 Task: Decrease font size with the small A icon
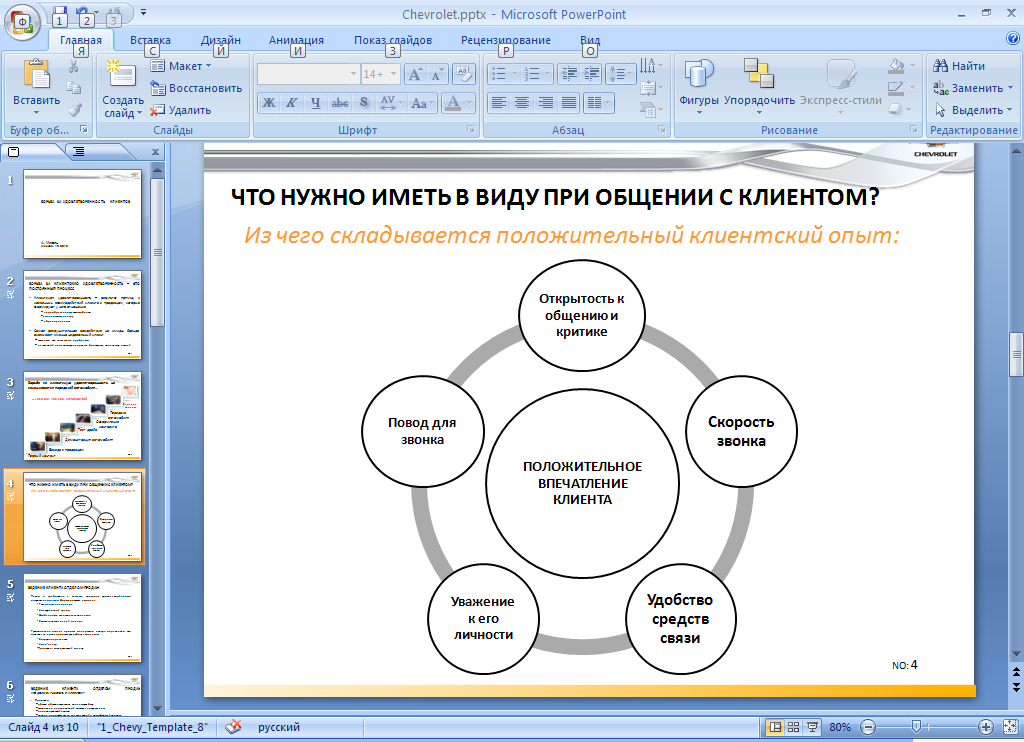click(436, 74)
